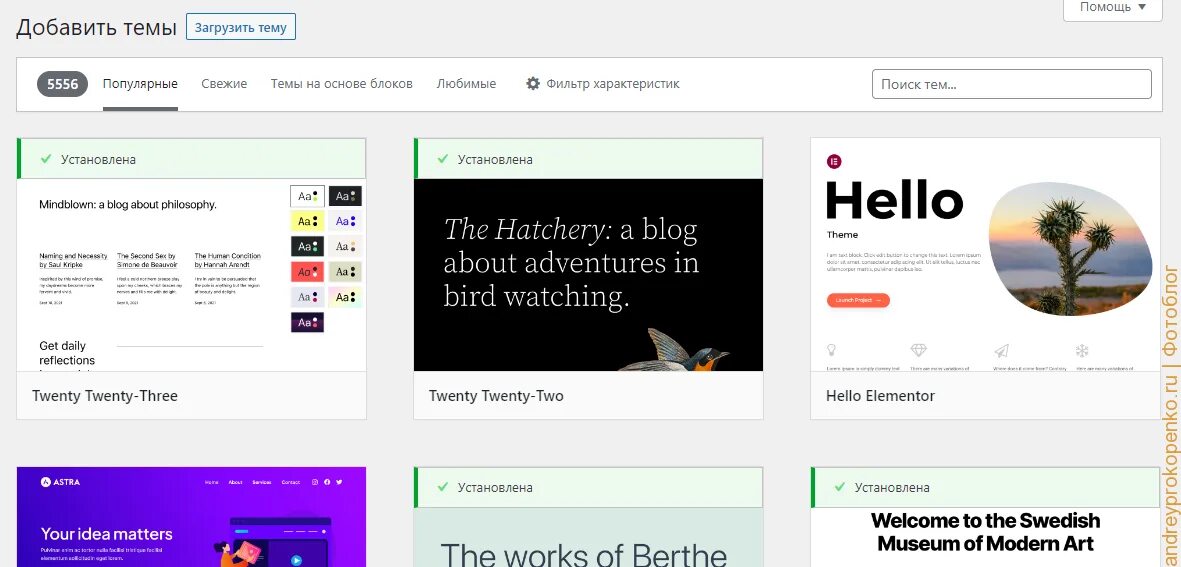Image resolution: width=1181 pixels, height=567 pixels.
Task: Switch to the Свежие tab
Action: point(224,84)
